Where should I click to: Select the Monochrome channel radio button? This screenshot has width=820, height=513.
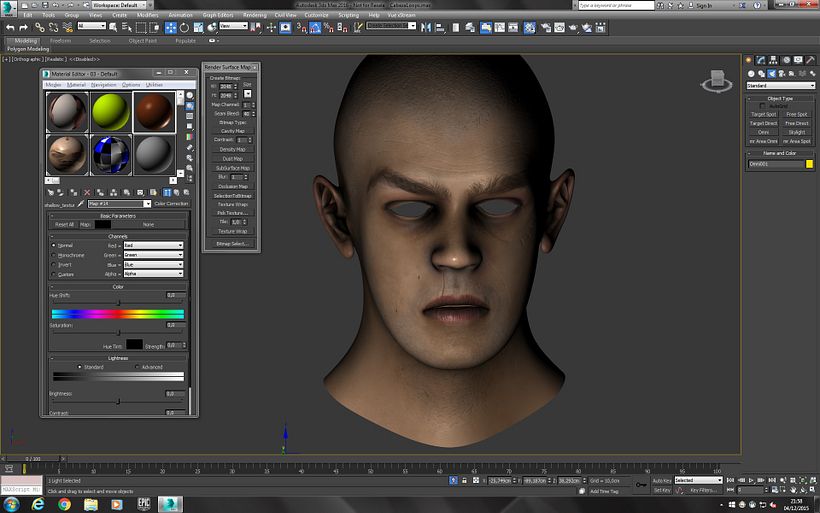coord(54,255)
